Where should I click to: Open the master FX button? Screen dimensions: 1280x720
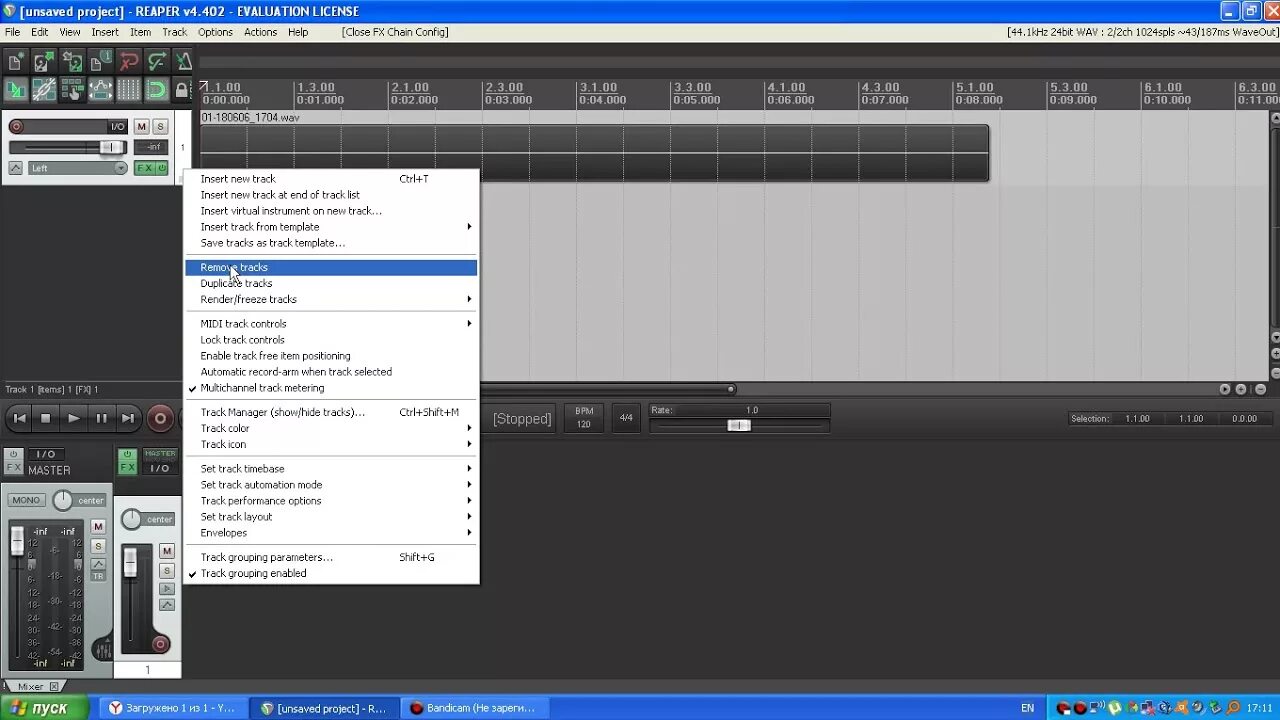pos(14,467)
